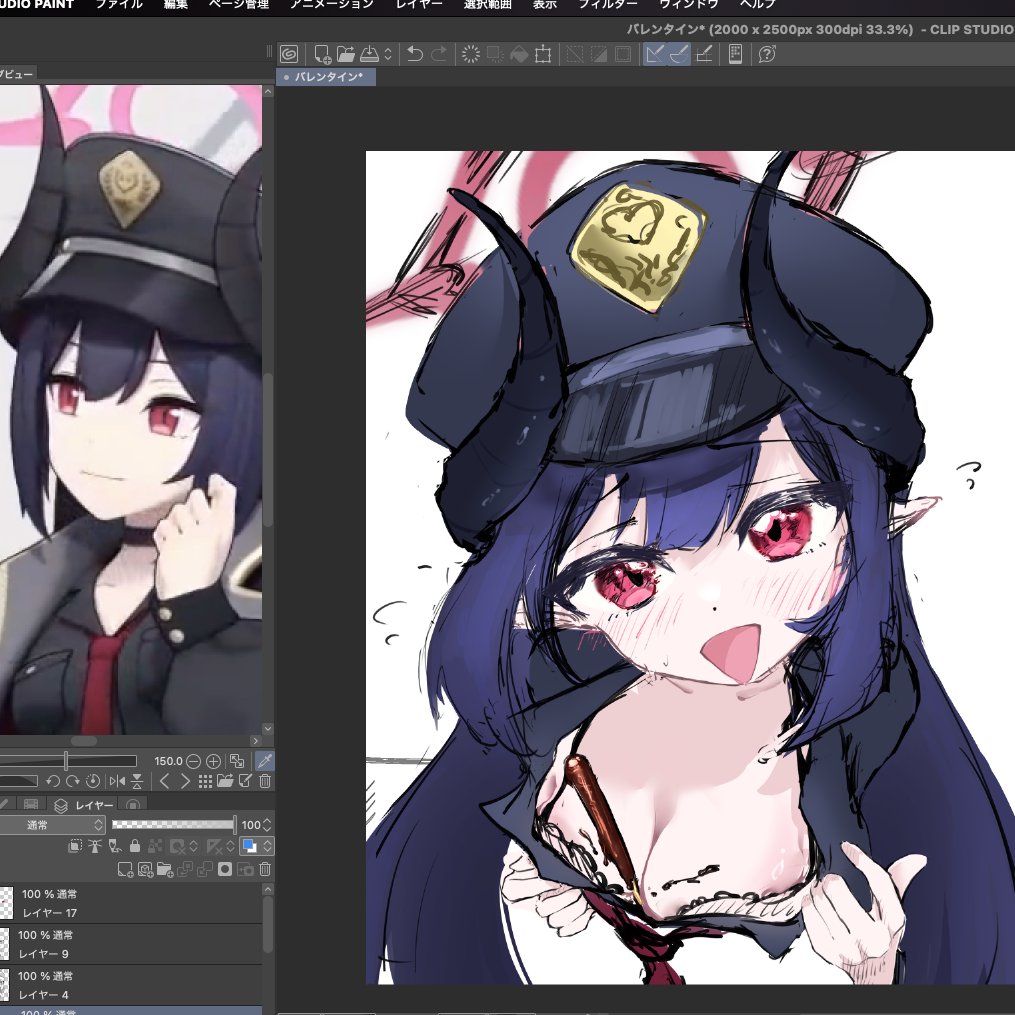Rotate the sub view image left
Viewport: 1015px width, 1015px height.
[x=52, y=781]
